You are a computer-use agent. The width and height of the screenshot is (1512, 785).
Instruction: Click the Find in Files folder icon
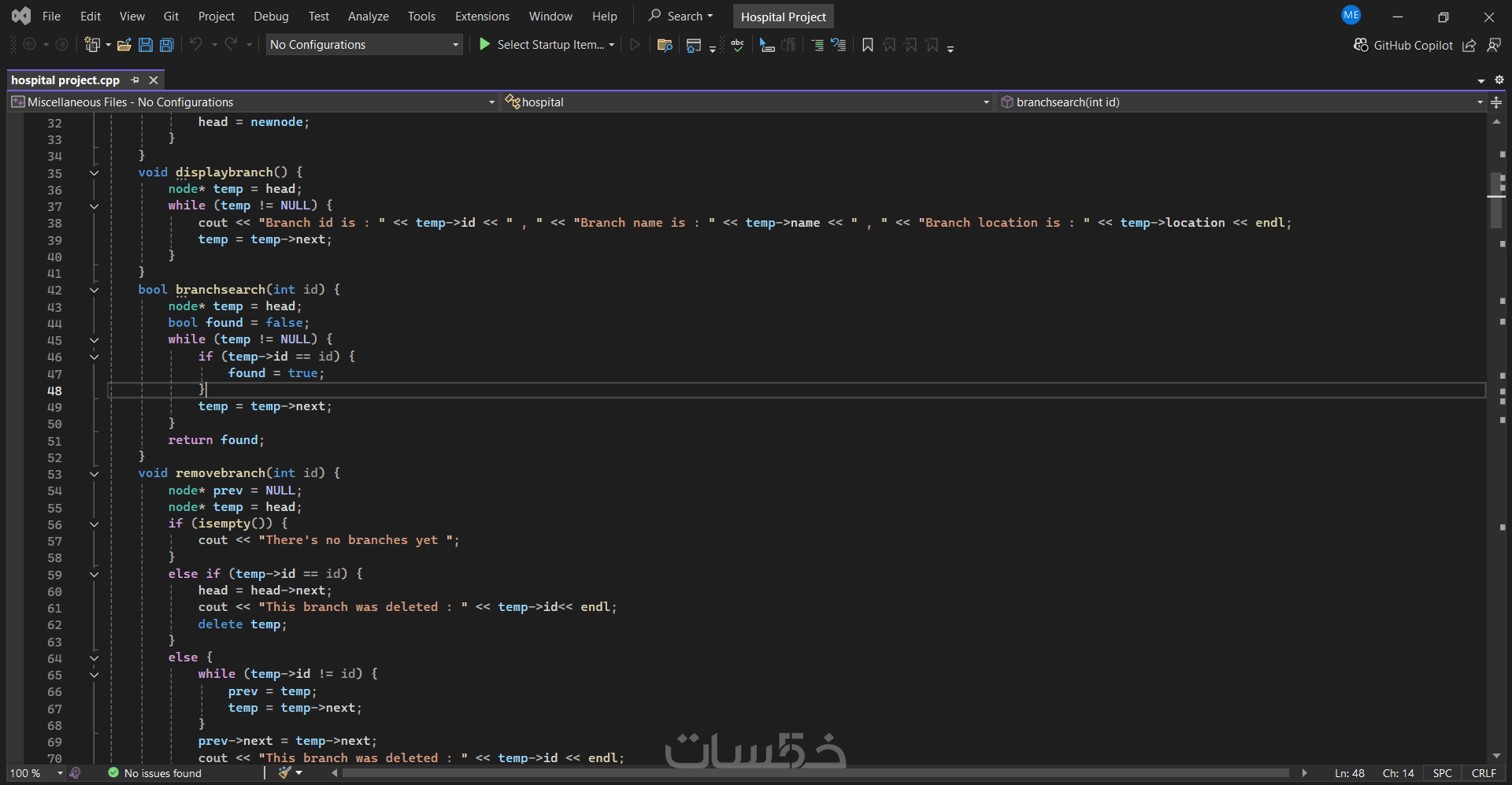(x=665, y=45)
